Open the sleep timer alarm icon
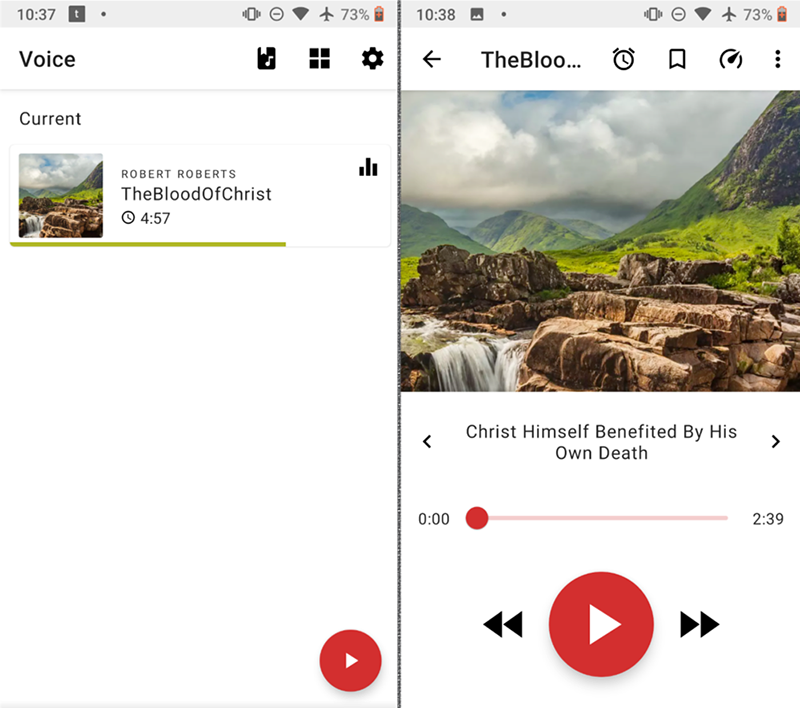800x708 pixels. (623, 59)
